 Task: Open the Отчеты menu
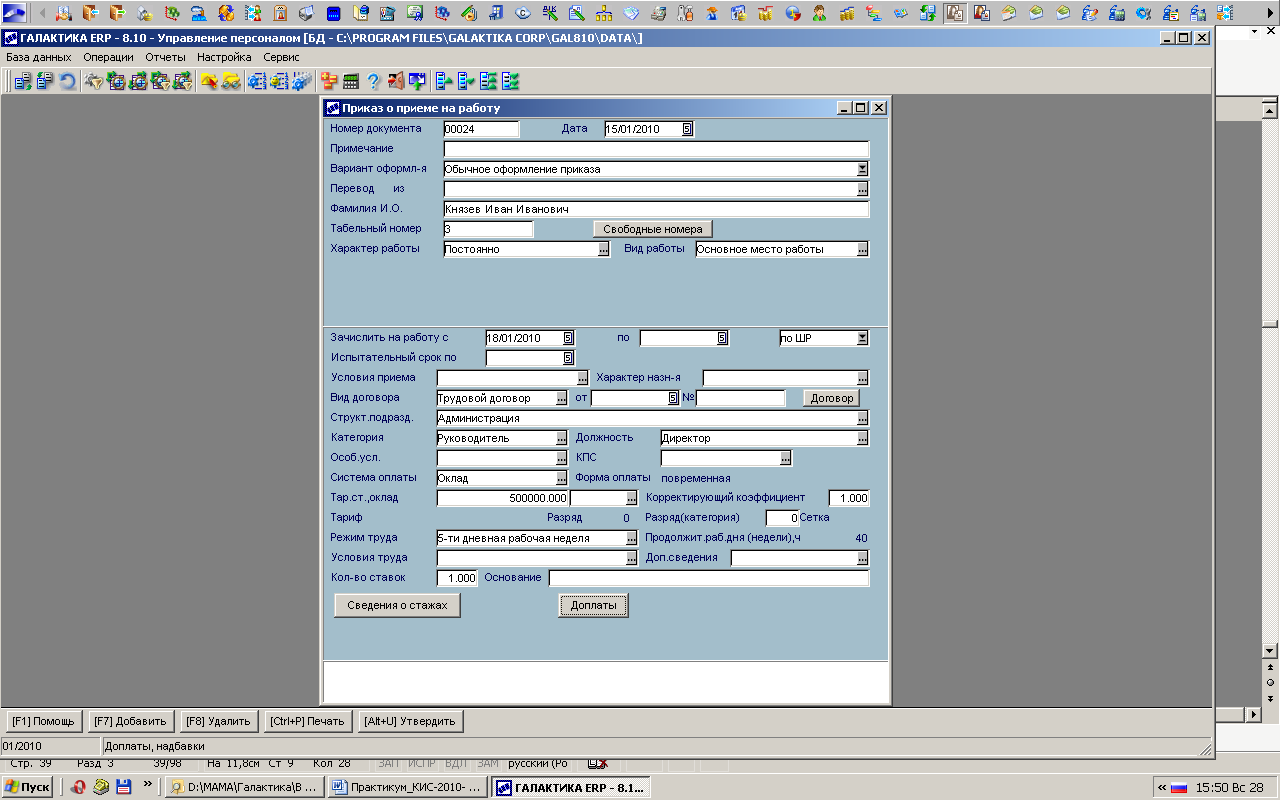[165, 57]
